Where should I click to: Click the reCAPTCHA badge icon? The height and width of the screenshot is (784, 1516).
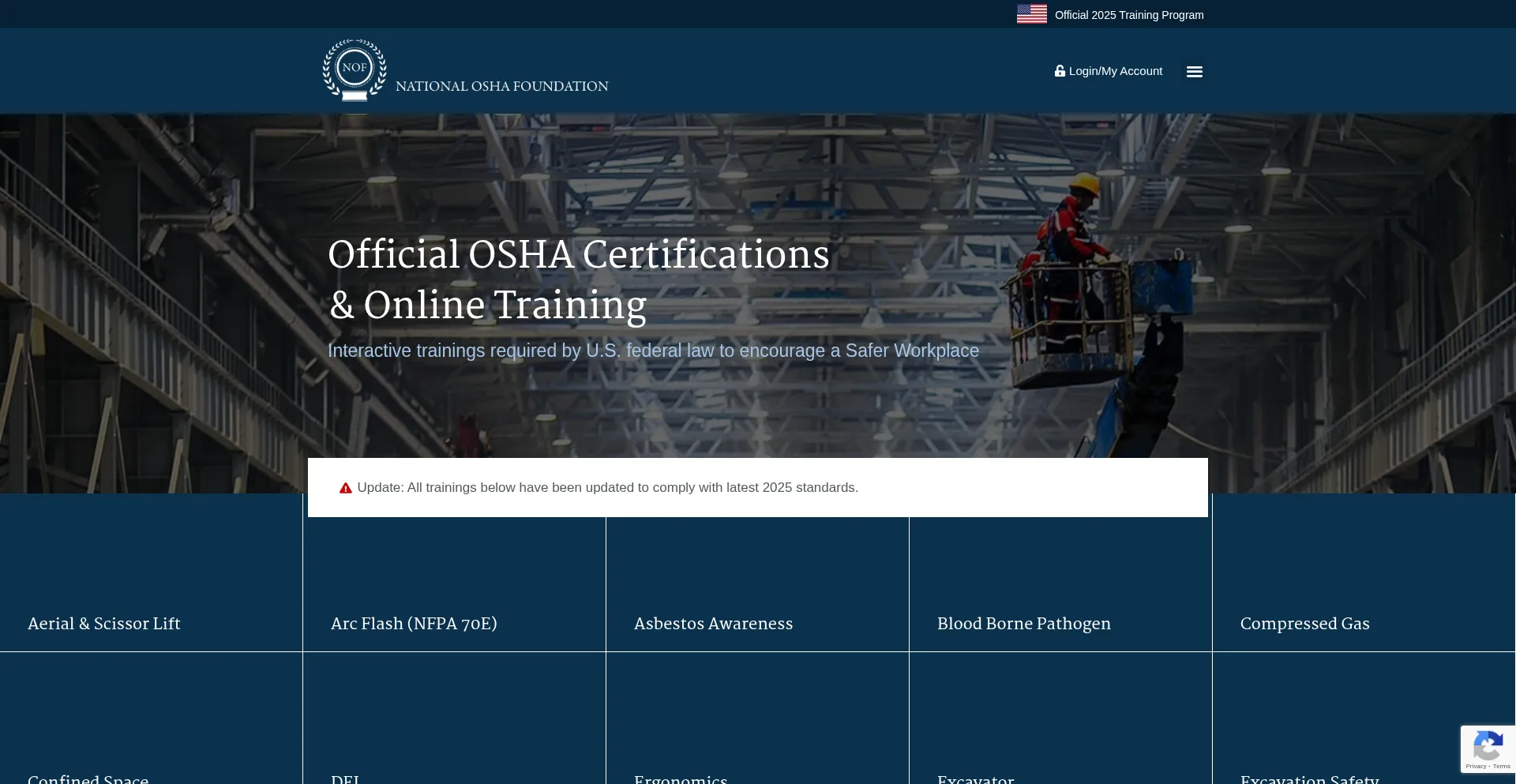pyautogui.click(x=1488, y=746)
